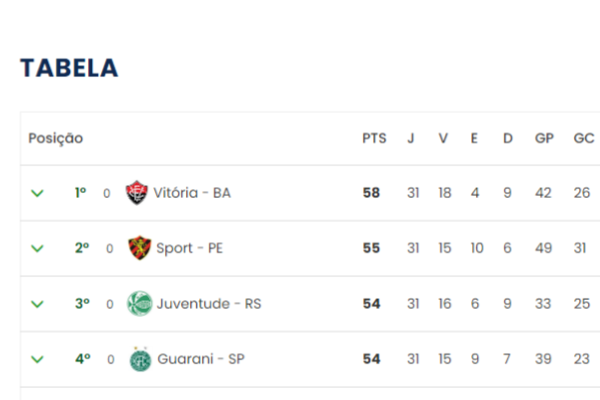Click the Sport Recife club crest
Viewport: 600px width, 400px height.
139,248
